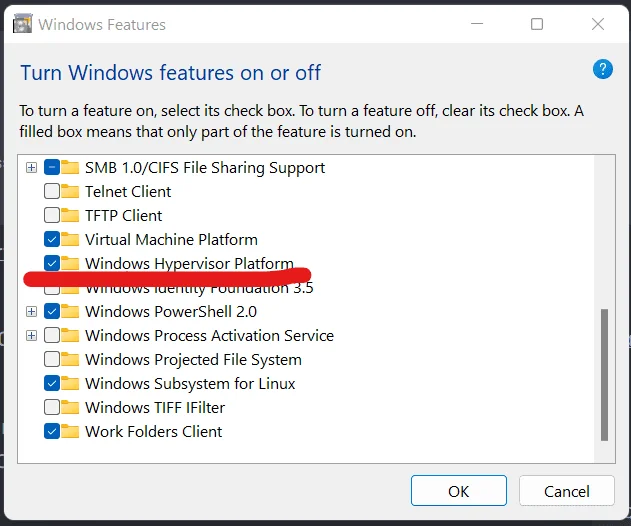
Task: Enable the Telnet Client checkbox
Action: tap(52, 191)
